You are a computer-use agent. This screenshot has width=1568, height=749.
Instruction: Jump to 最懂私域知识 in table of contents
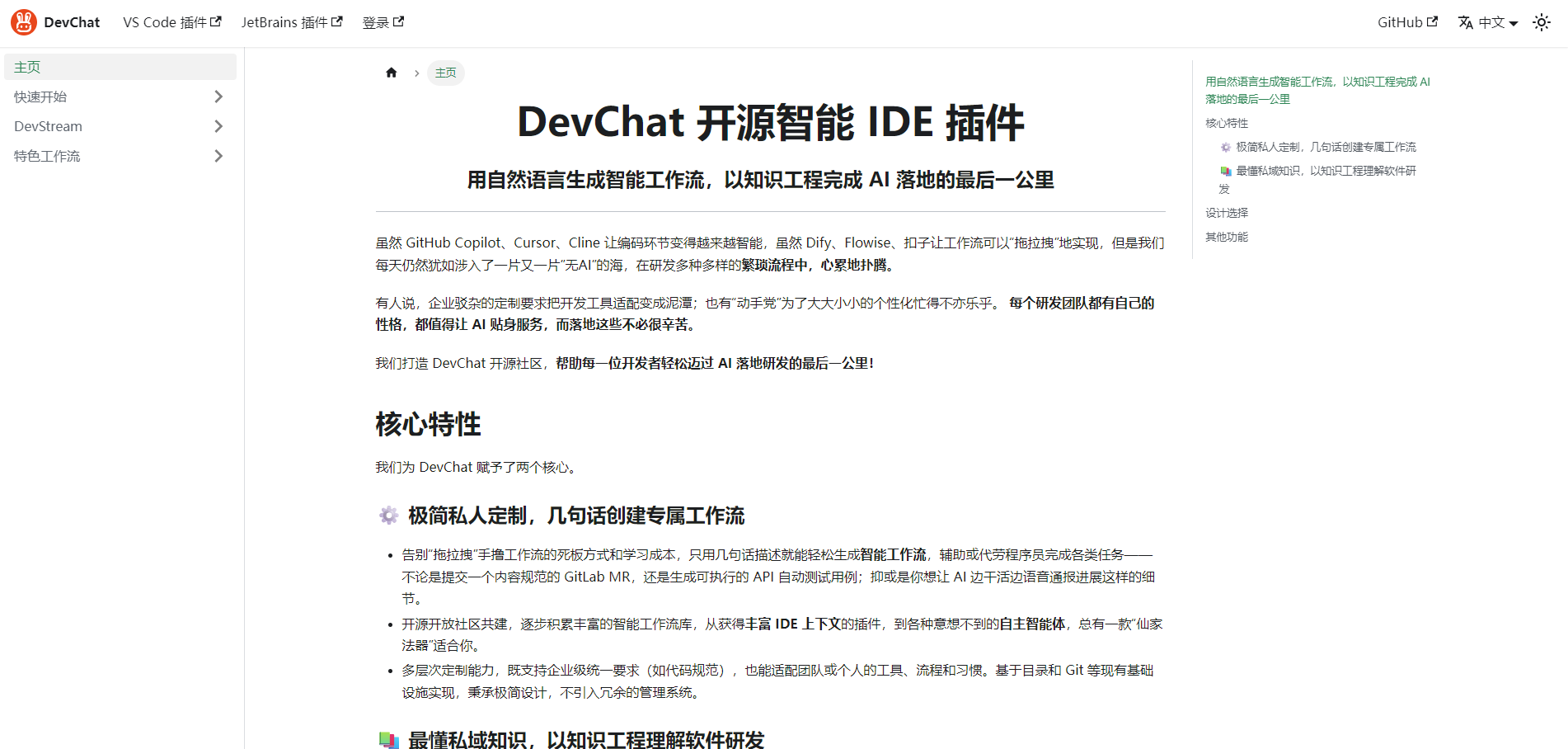[x=1318, y=180]
